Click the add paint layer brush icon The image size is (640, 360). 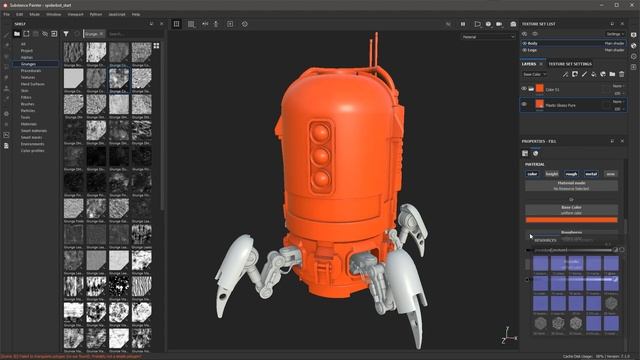584,74
